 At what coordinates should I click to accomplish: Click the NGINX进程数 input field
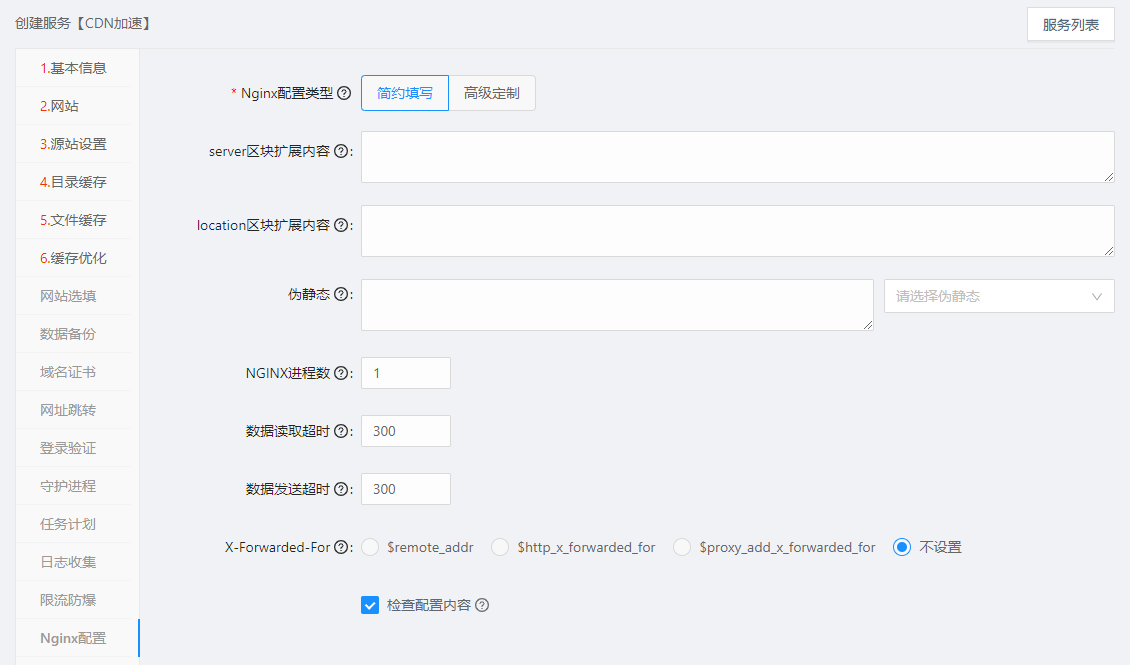coord(405,373)
